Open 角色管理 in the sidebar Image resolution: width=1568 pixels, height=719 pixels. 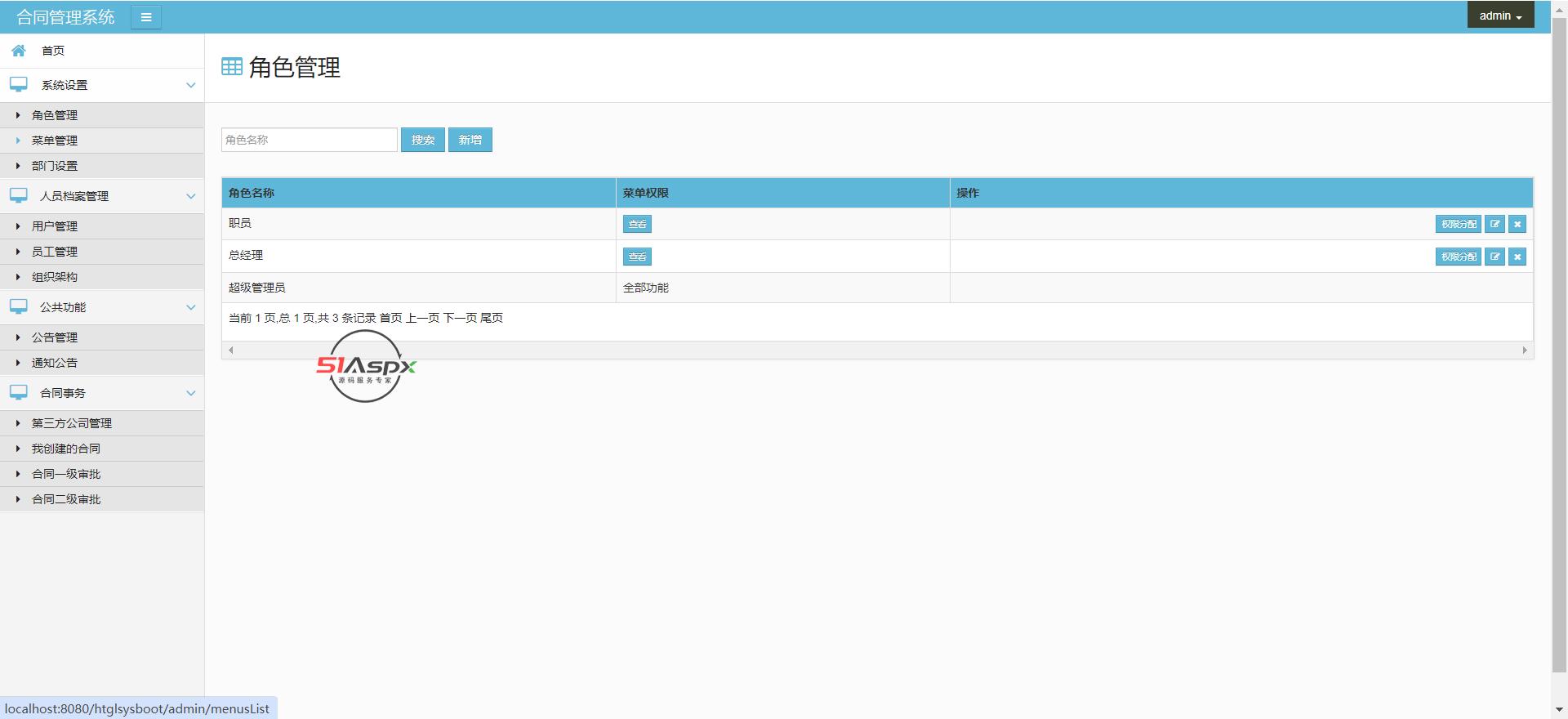click(x=102, y=115)
